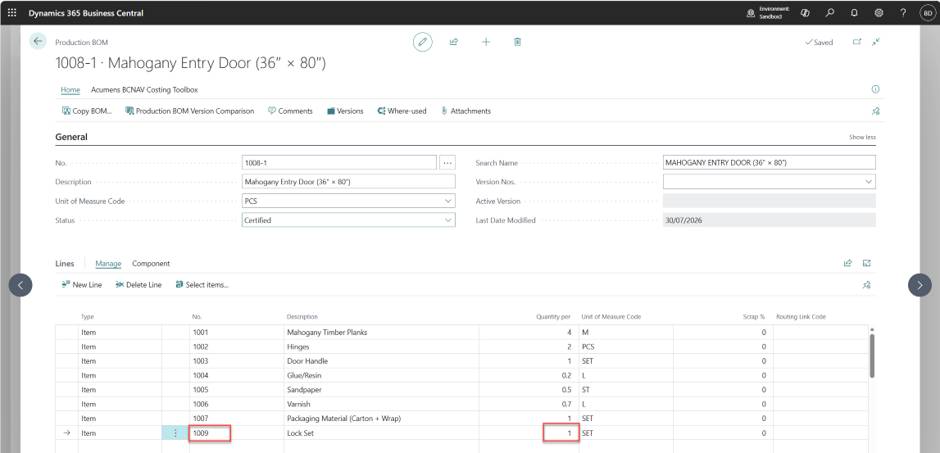Select the Glue/Resin description cell

[381, 375]
